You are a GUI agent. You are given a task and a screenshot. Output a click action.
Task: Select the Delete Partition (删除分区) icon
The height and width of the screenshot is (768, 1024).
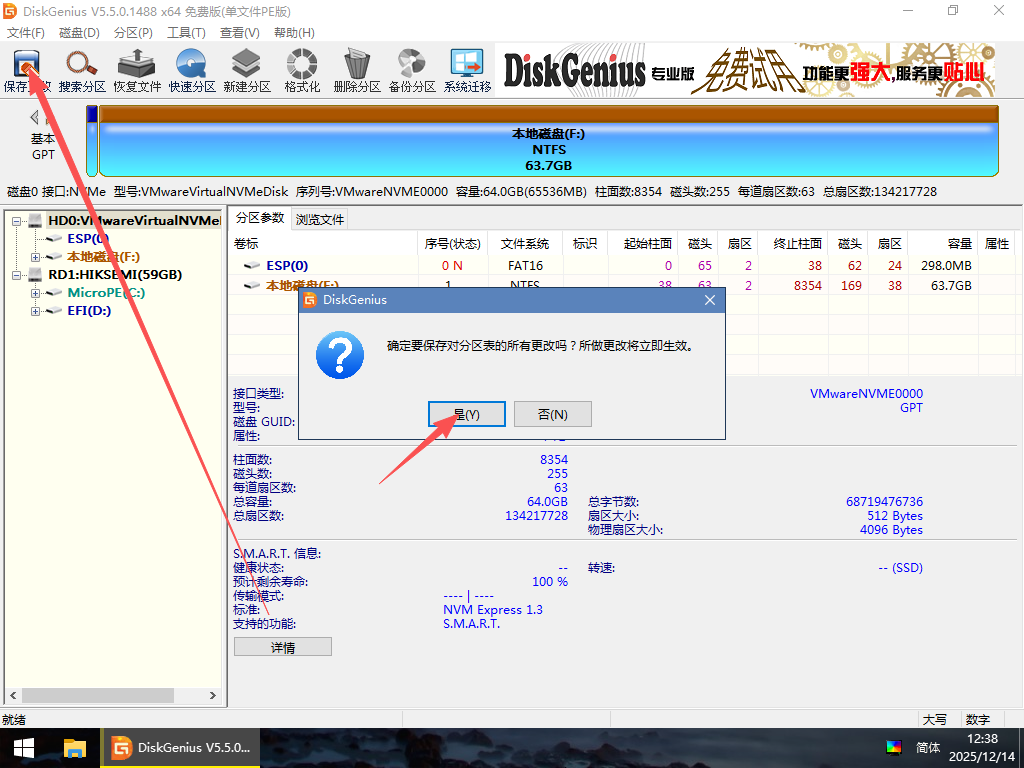[x=357, y=70]
